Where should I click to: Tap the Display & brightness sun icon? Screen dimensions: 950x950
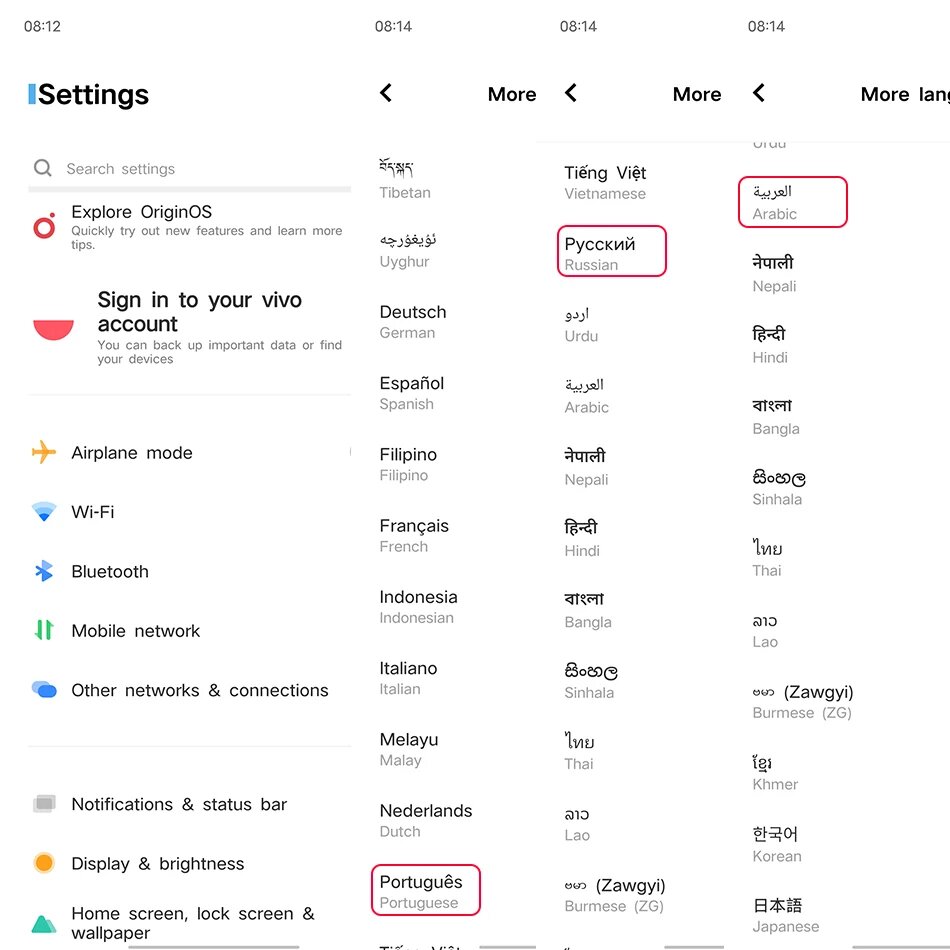[x=44, y=863]
